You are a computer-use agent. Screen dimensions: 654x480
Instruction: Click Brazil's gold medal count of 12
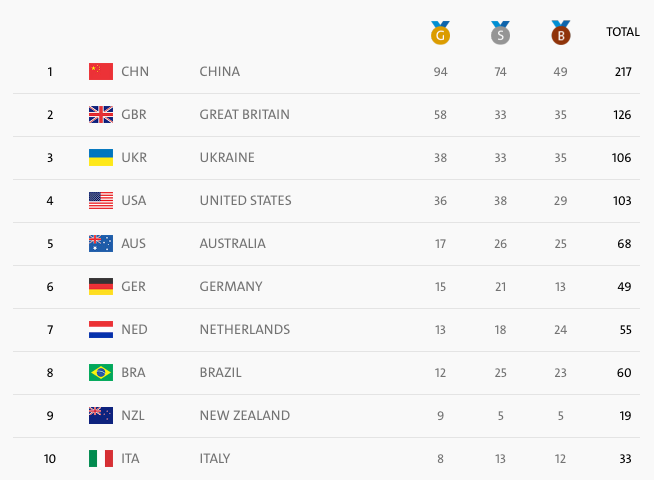(x=440, y=372)
